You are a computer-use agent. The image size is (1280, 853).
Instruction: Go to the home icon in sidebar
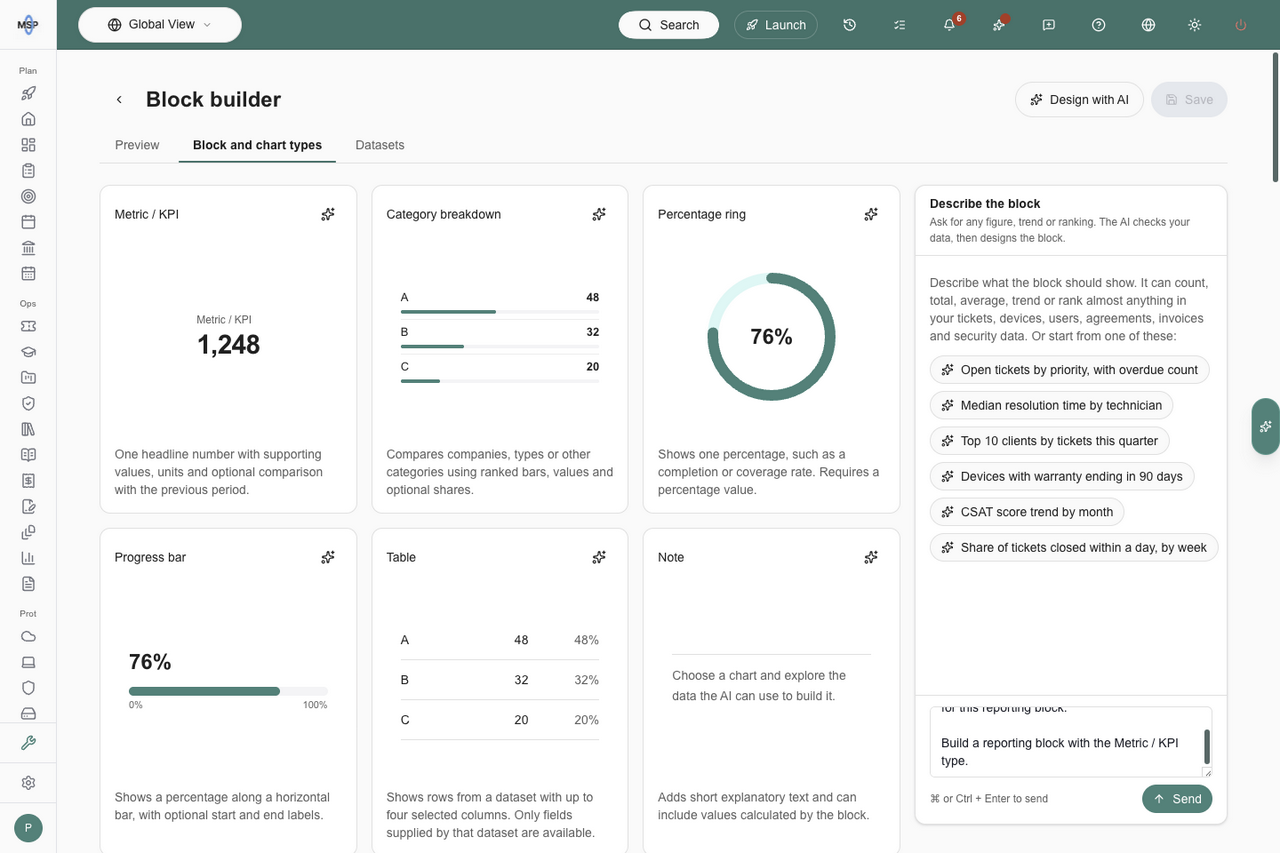(x=28, y=119)
